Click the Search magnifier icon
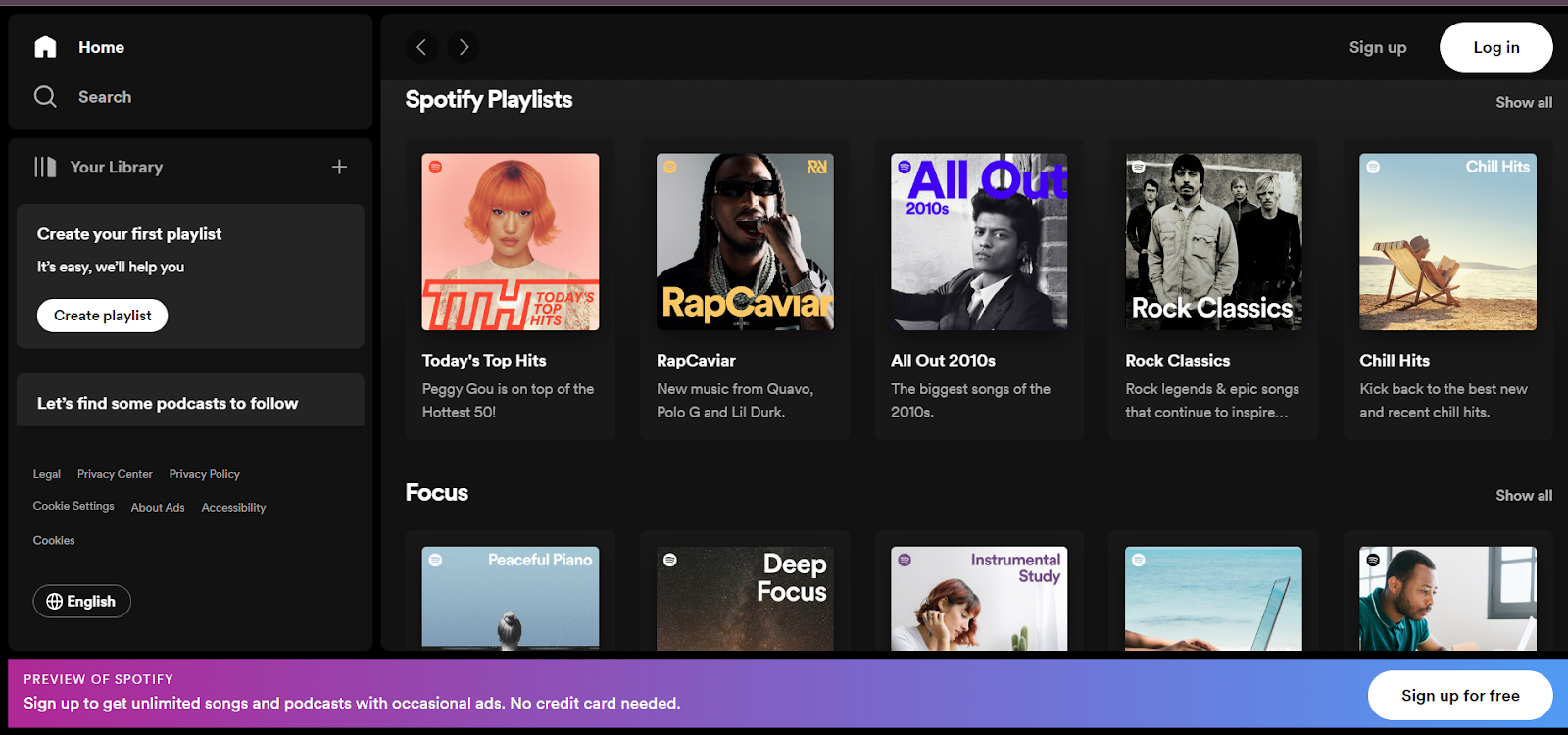 tap(45, 96)
